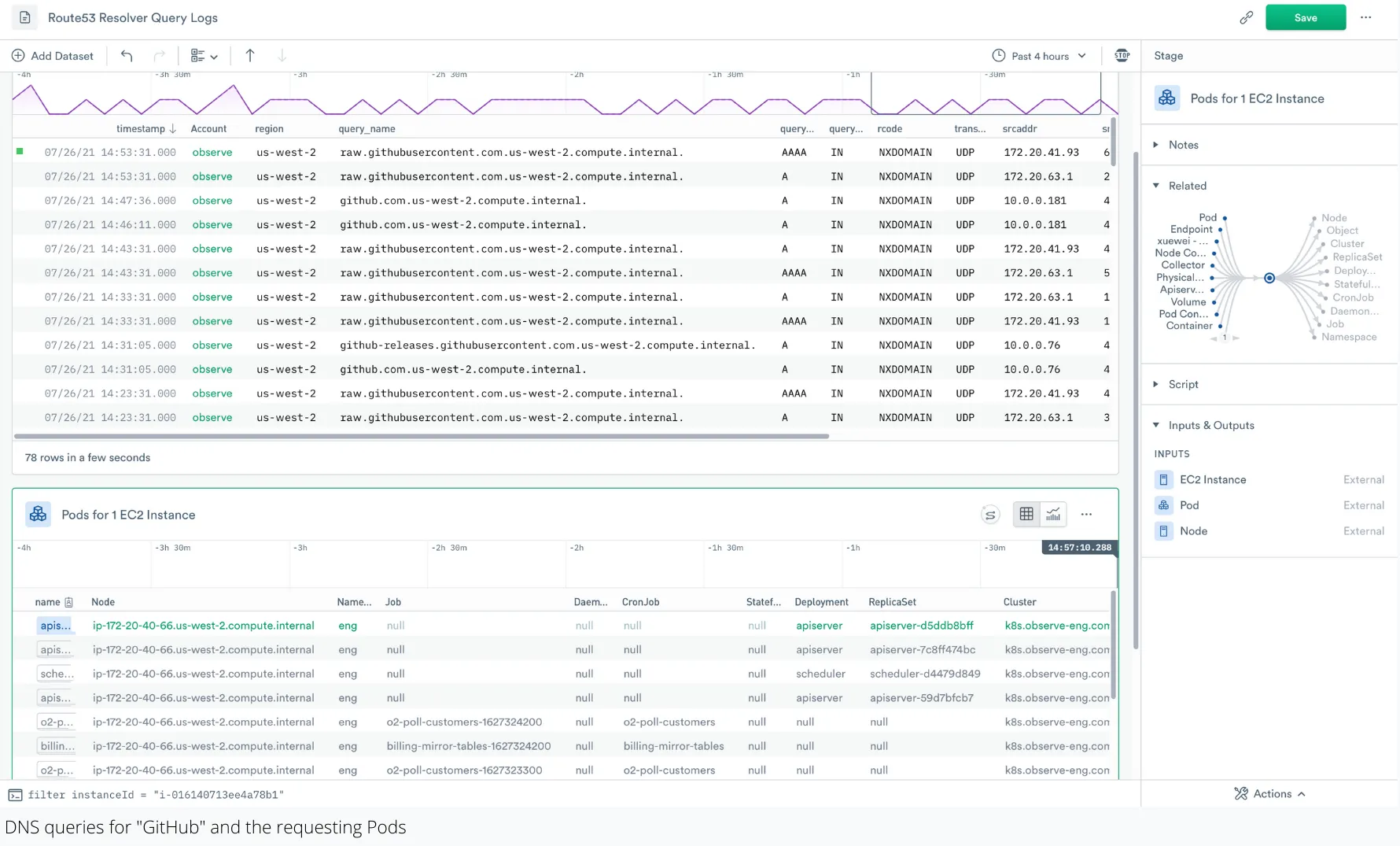Screen dimensions: 1400x846
Task: Click the 10.0.0.76 srcaddr at 14:31:05 github.com
Action: coord(1032,370)
